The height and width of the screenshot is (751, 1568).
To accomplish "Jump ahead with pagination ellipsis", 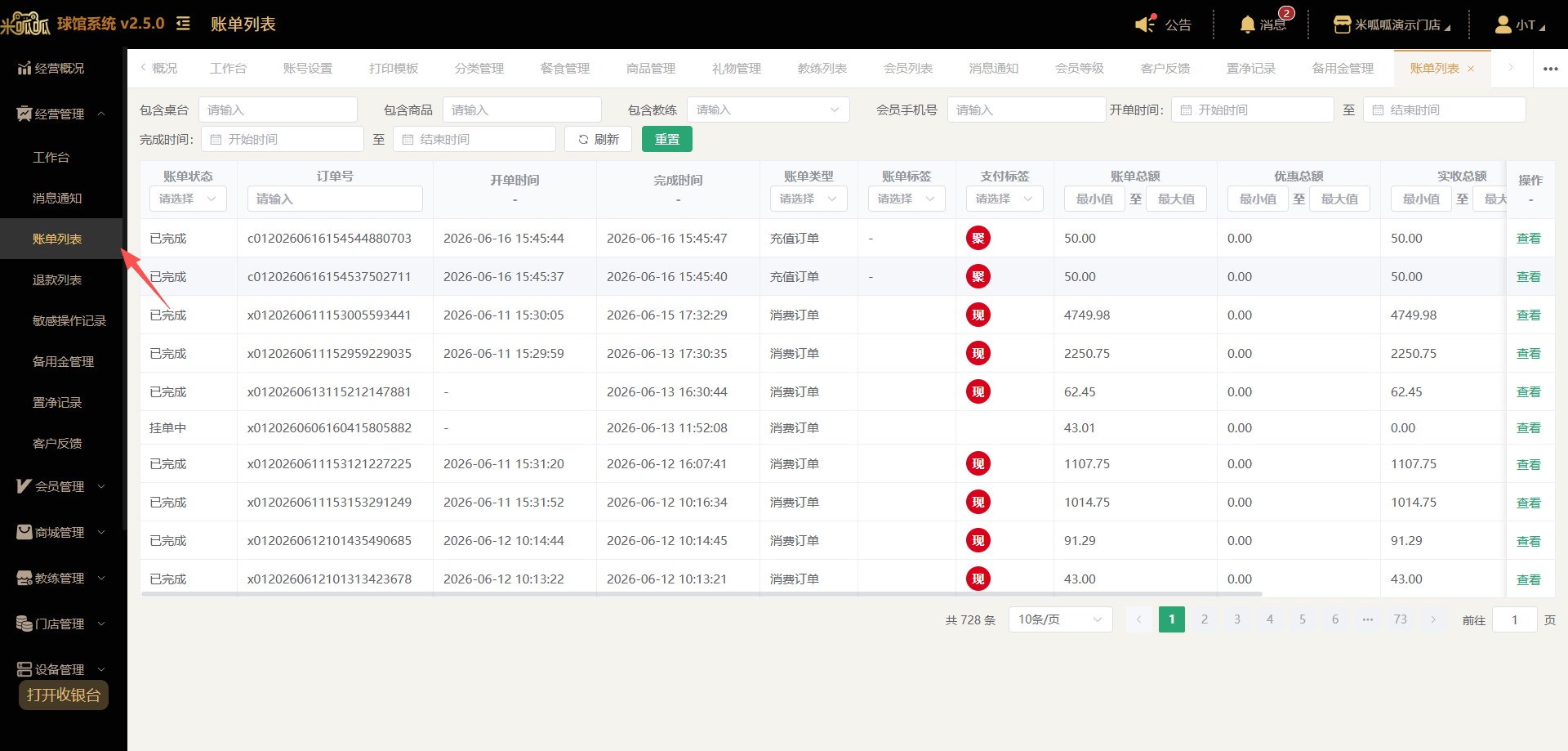I will 1367,619.
